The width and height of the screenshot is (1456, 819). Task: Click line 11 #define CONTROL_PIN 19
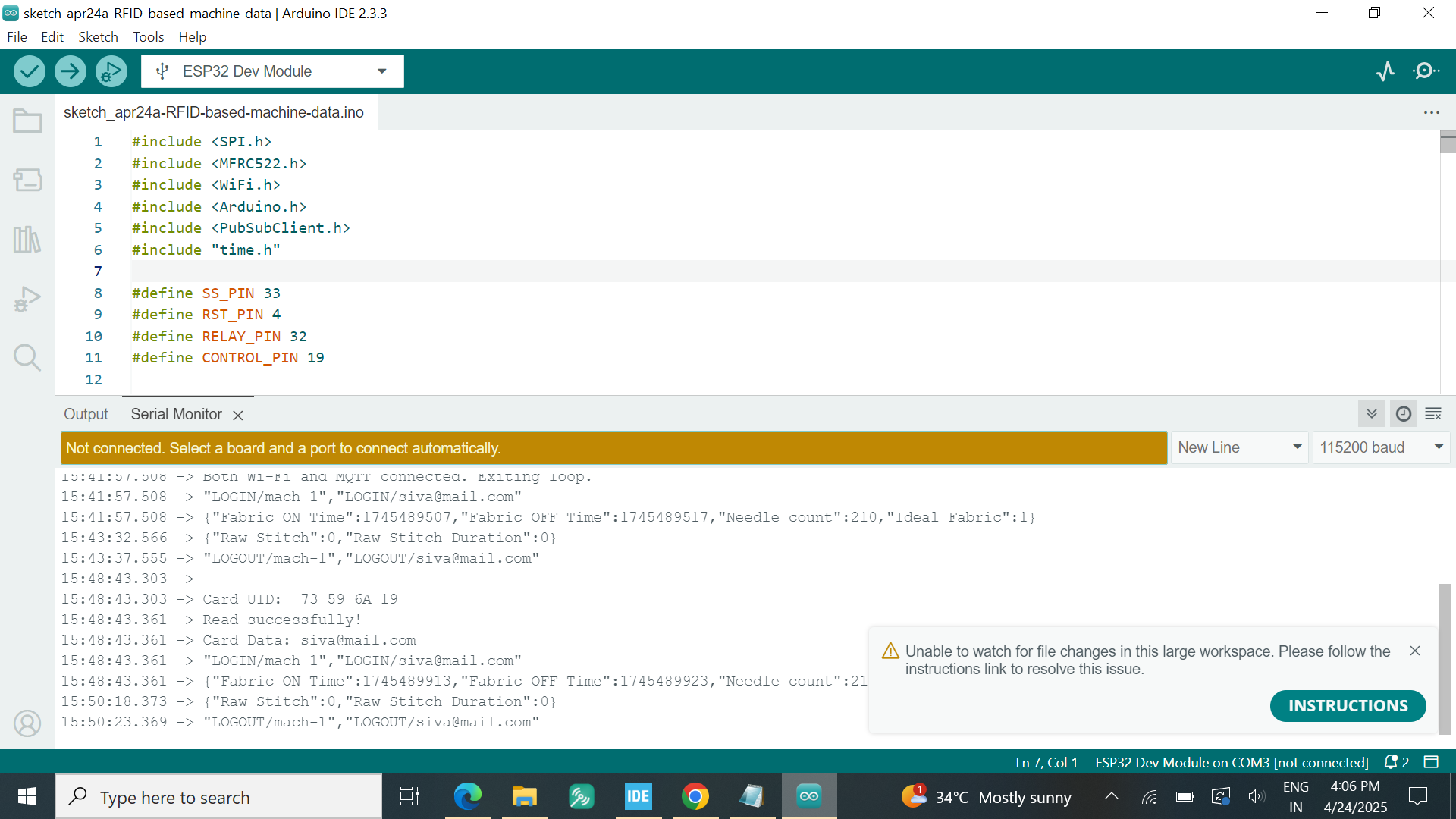pos(227,358)
